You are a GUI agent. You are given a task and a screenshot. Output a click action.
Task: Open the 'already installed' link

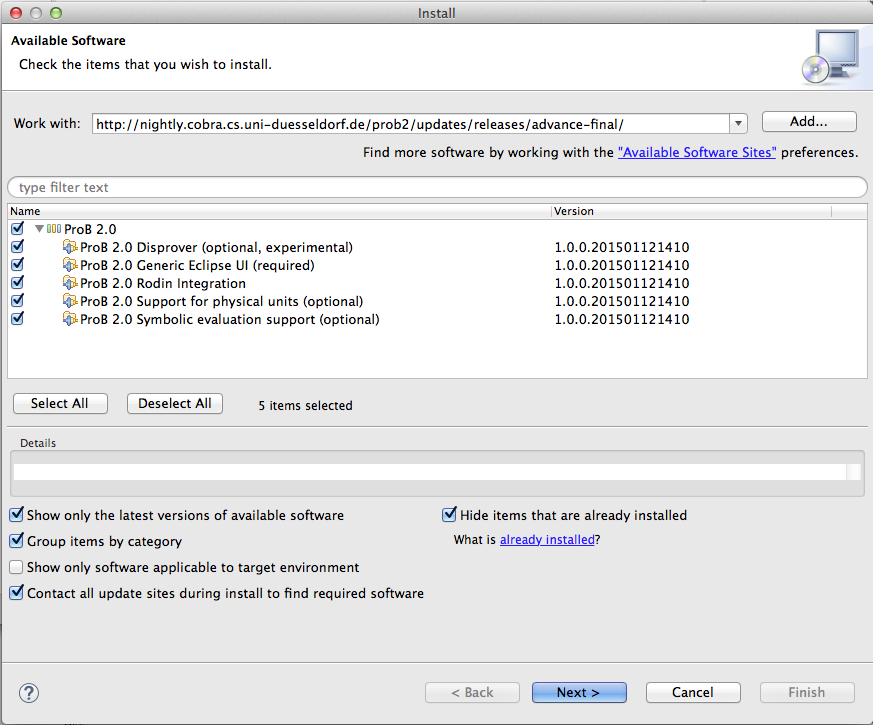tap(547, 539)
